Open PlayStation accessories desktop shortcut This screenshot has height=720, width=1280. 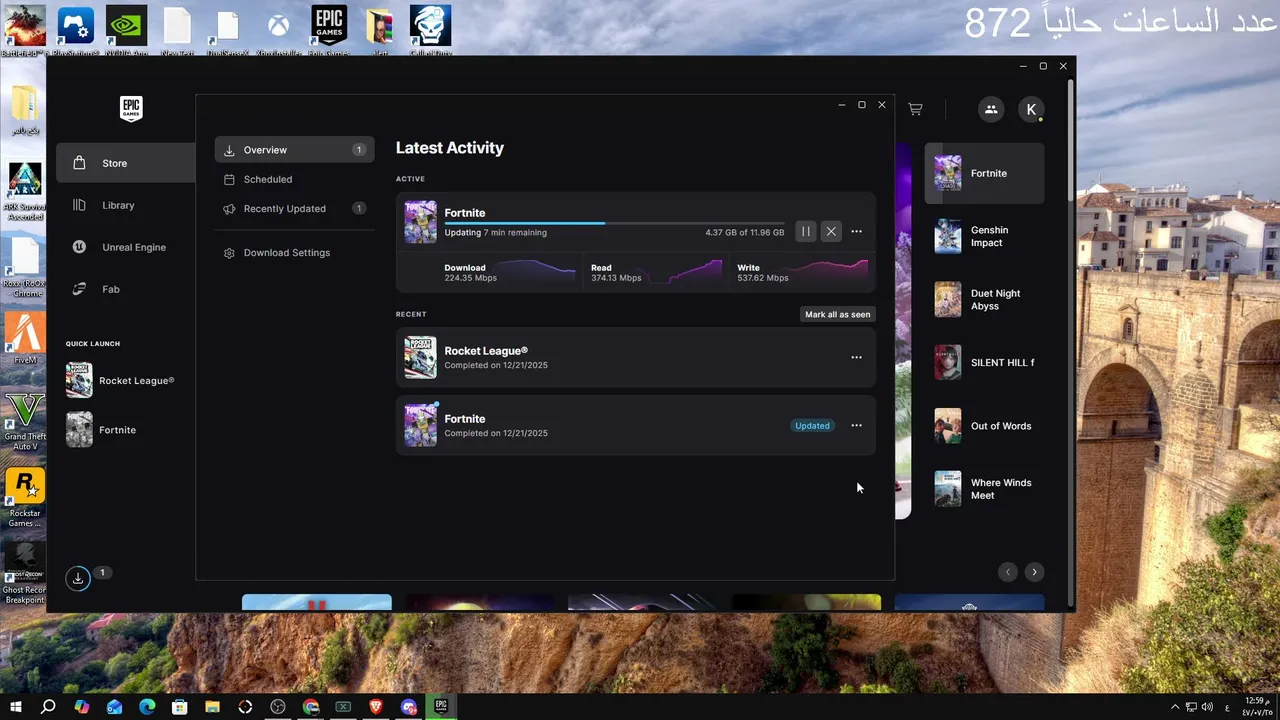click(x=75, y=30)
